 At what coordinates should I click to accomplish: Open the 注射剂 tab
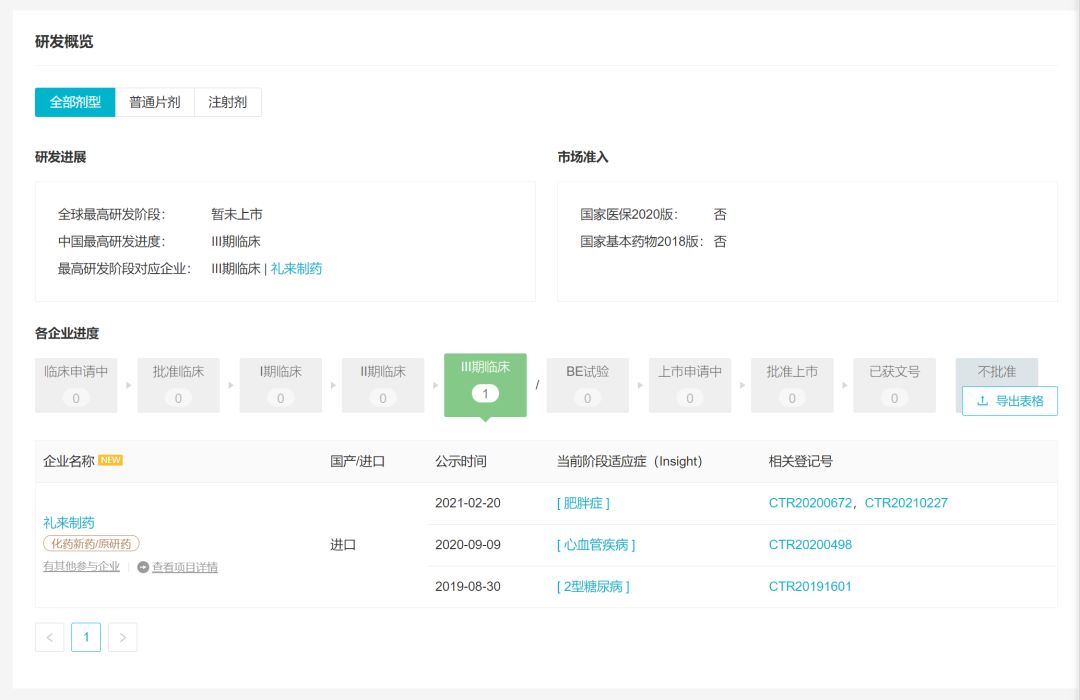point(228,102)
